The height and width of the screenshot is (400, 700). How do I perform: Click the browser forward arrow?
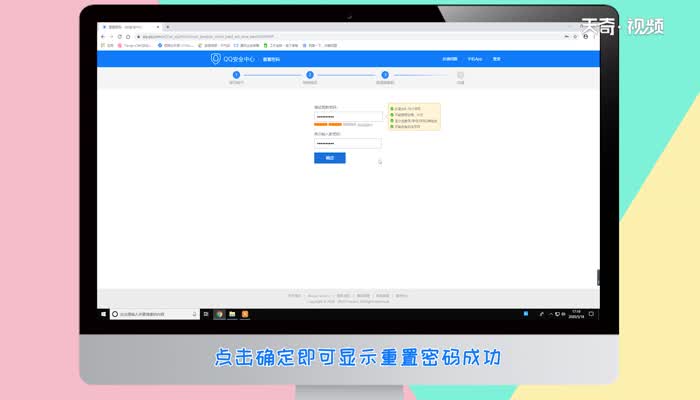click(111, 37)
